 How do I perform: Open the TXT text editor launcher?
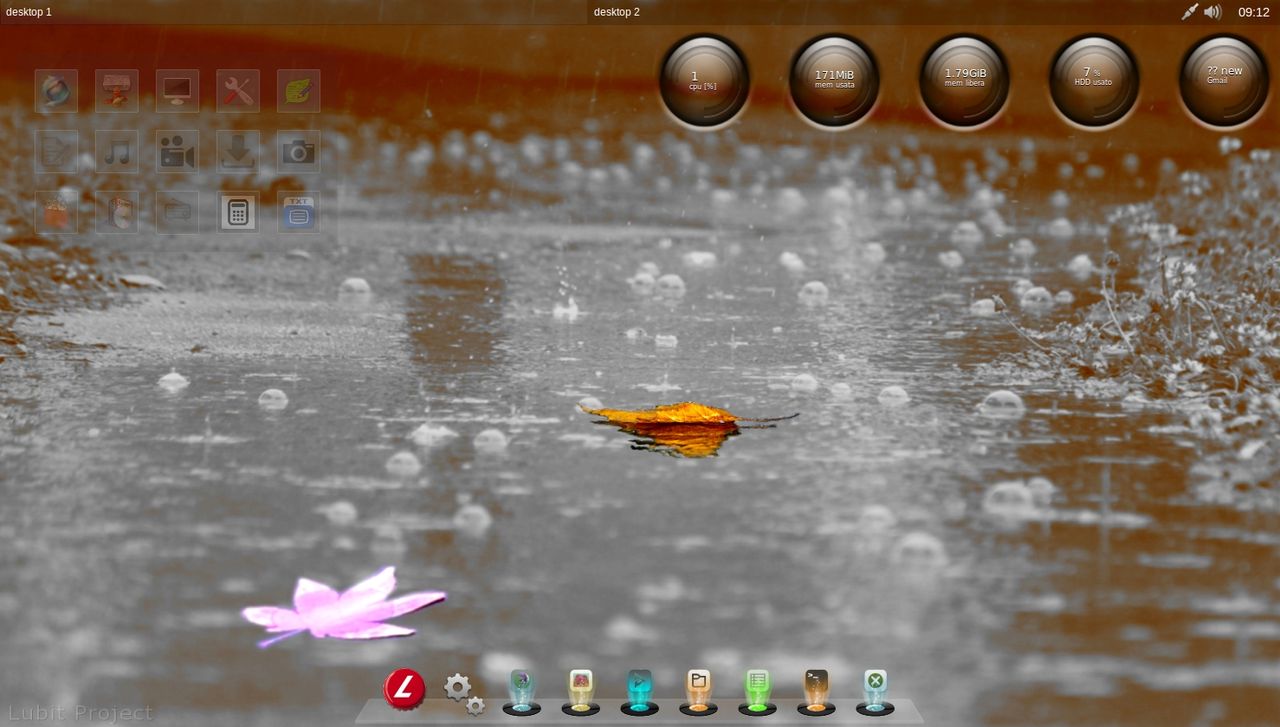pos(299,212)
